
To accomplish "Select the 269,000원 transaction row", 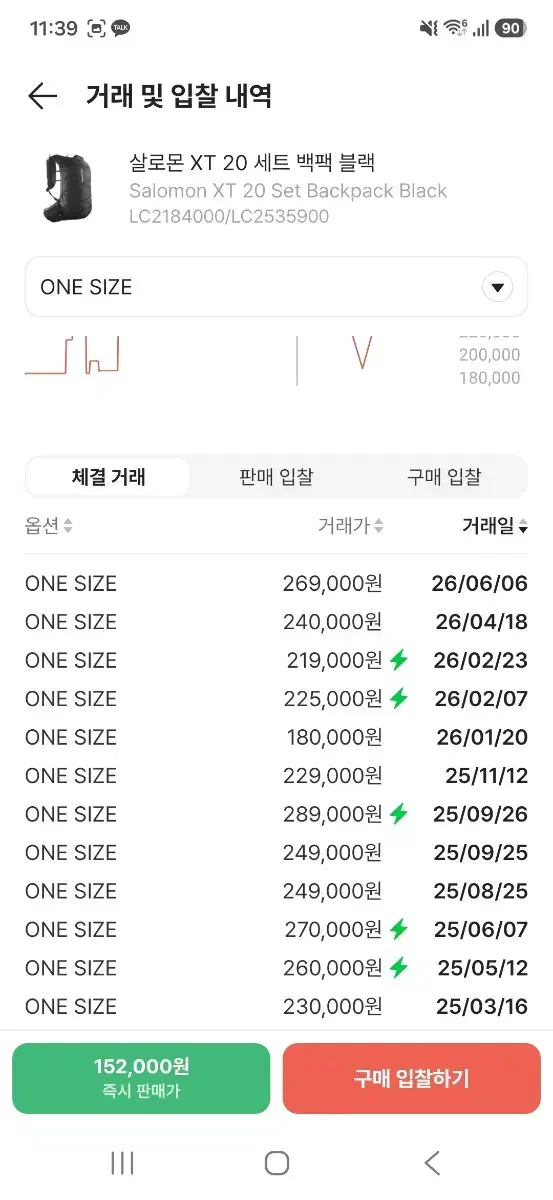I will click(276, 583).
